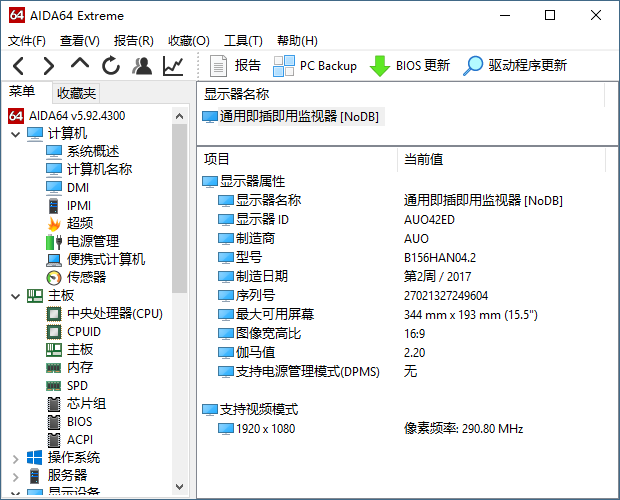The image size is (620, 500).
Task: Launch PC Backup from toolbar
Action: (315, 66)
